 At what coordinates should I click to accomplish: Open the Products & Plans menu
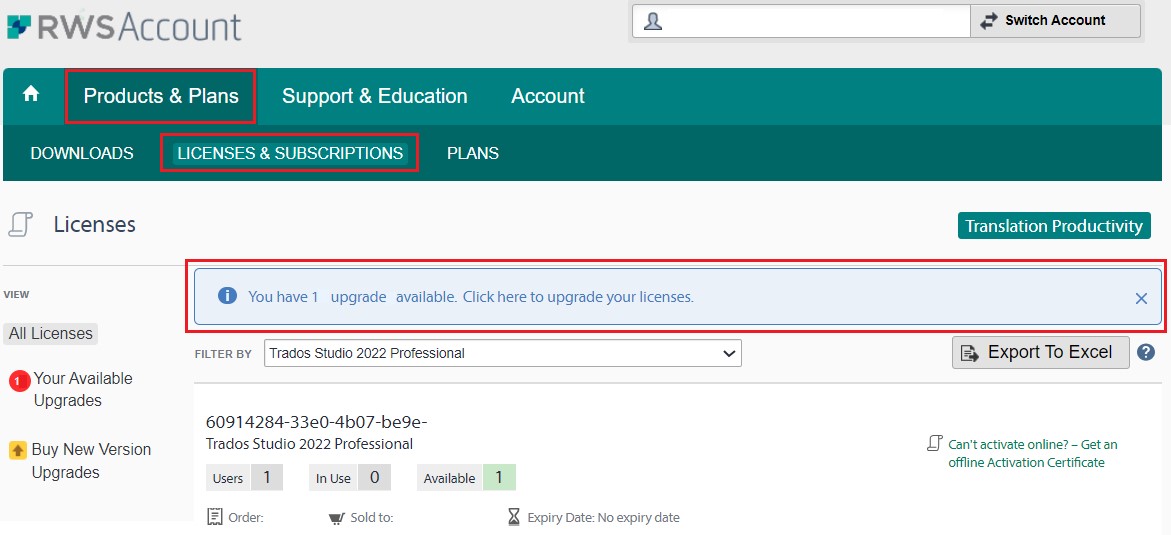(x=161, y=96)
